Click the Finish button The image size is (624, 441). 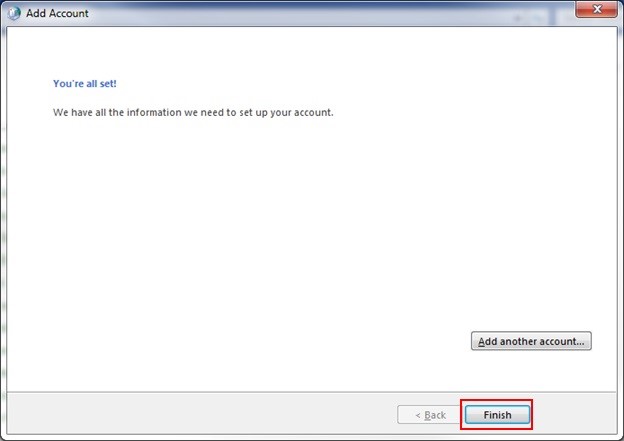point(497,415)
